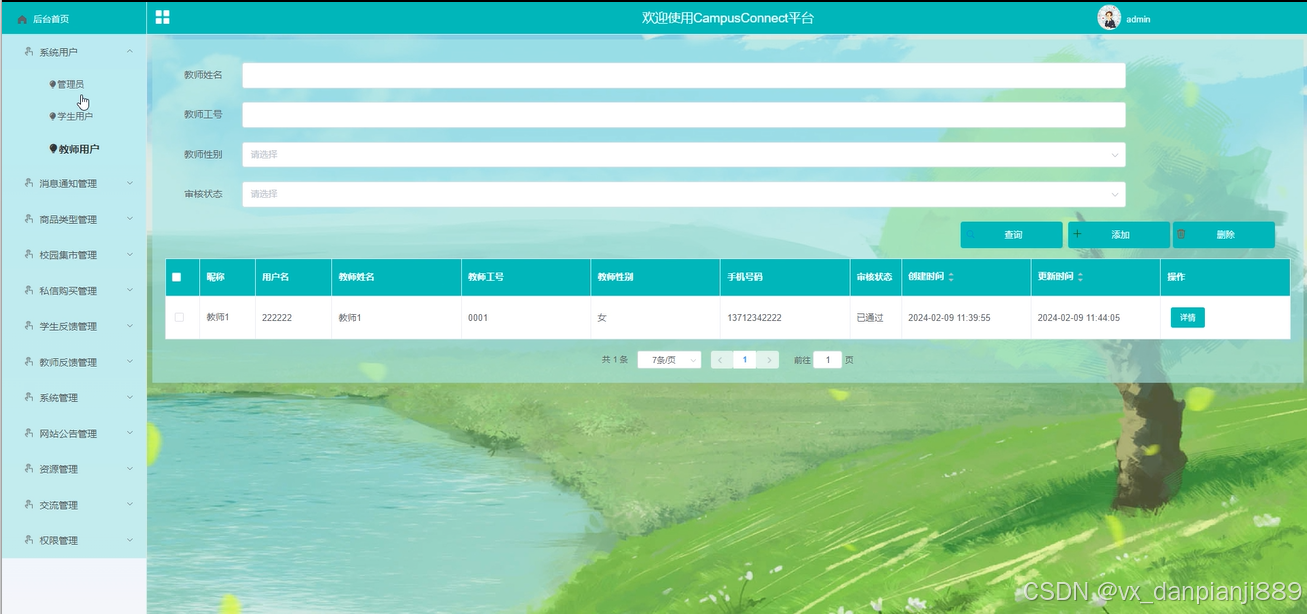The image size is (1307, 614).
Task: Click the pin icon beside 管理员
Action: pyautogui.click(x=52, y=84)
